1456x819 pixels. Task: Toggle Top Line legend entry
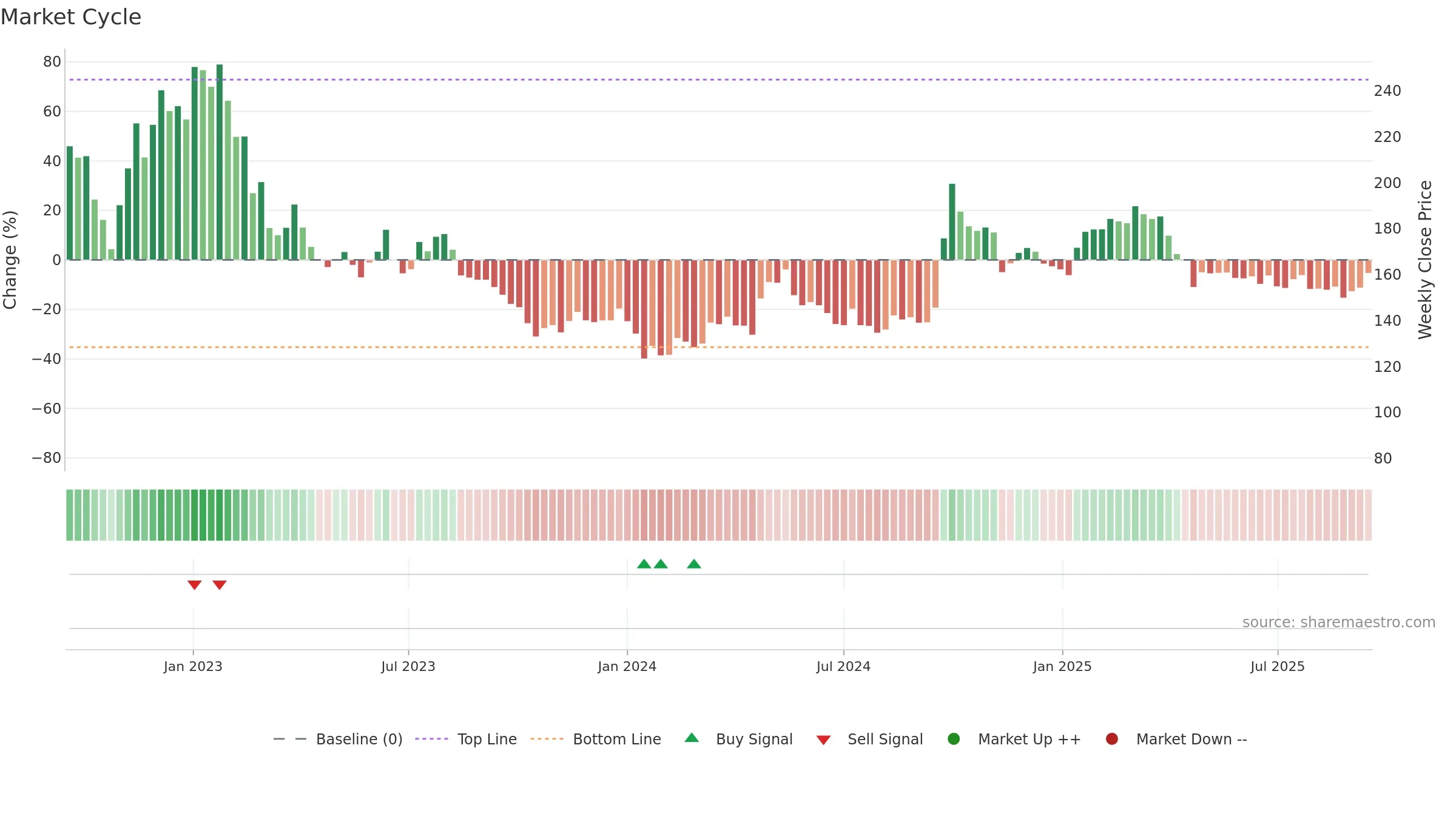[466, 739]
